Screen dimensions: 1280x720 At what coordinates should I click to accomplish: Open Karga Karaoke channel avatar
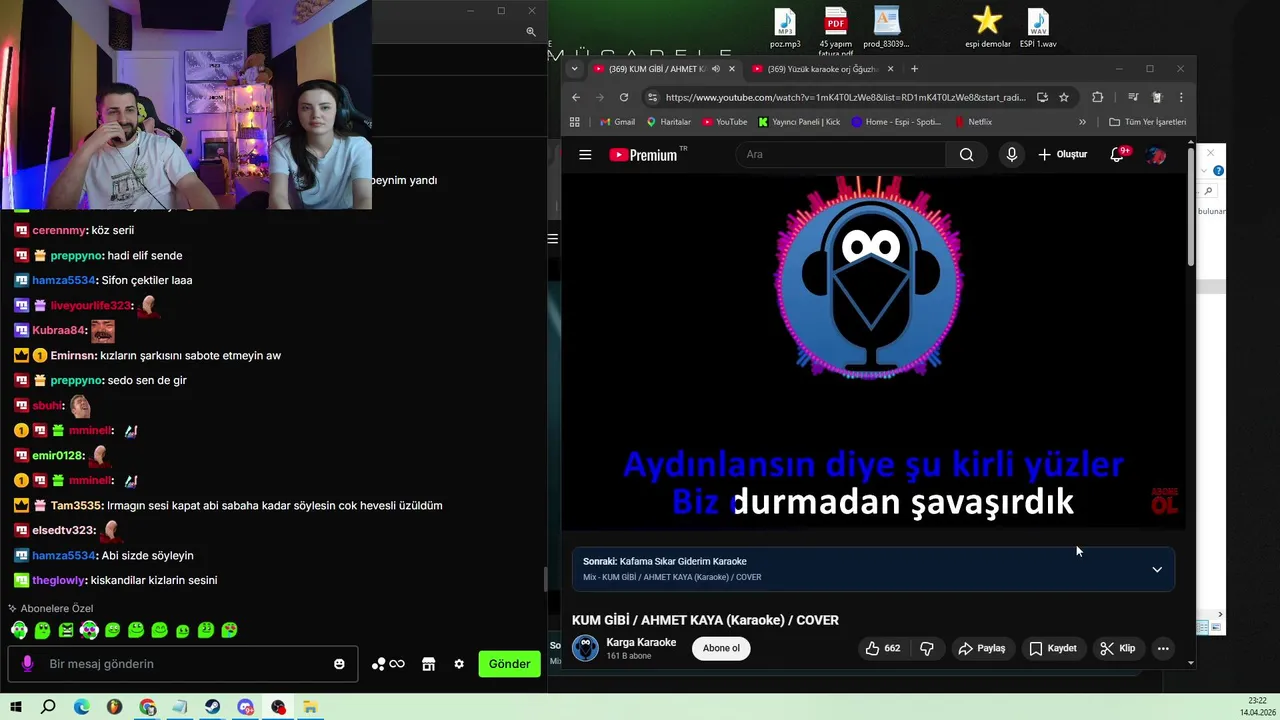pos(585,648)
